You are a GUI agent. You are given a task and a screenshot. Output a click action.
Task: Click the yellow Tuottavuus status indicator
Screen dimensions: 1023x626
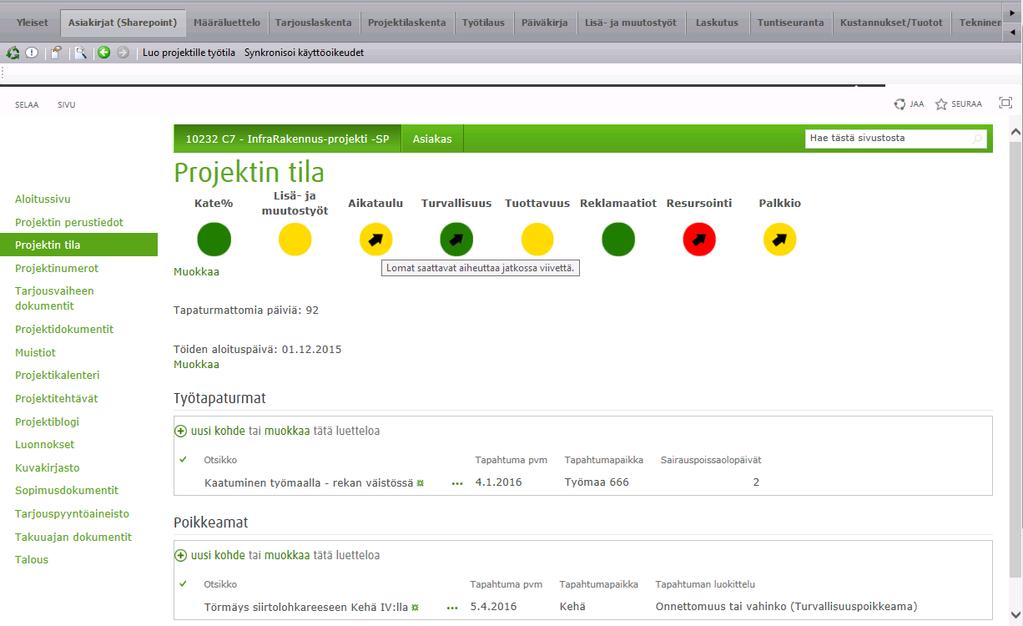coord(538,240)
